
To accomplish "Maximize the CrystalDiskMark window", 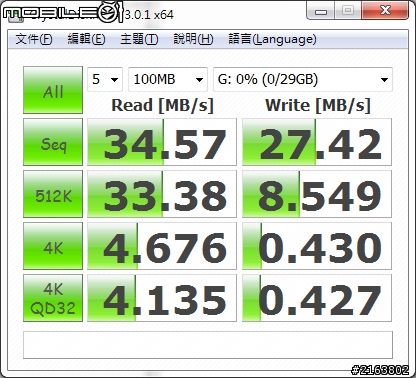I will tap(348, 11).
